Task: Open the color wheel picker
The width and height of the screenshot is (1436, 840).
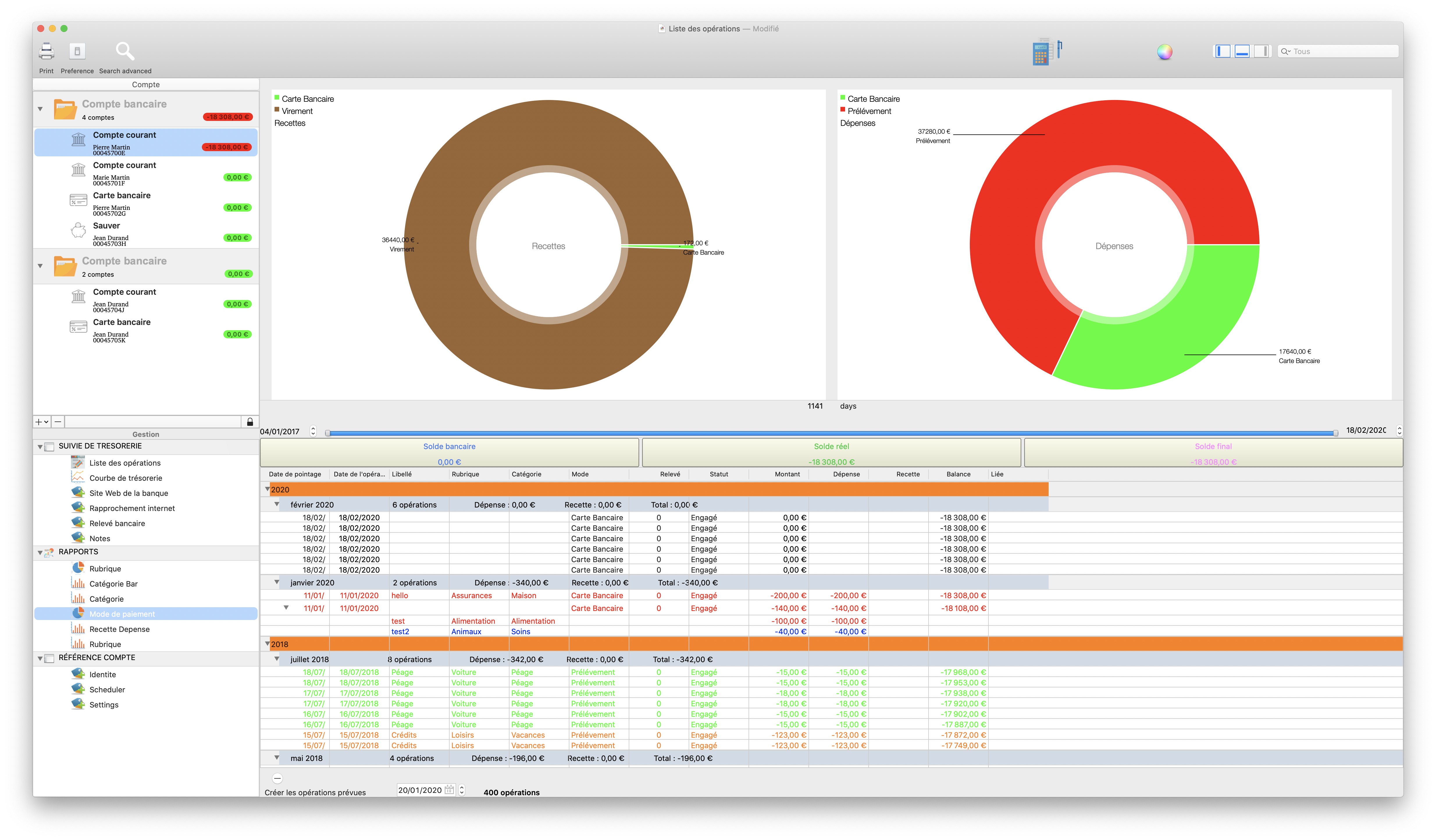Action: tap(1164, 52)
